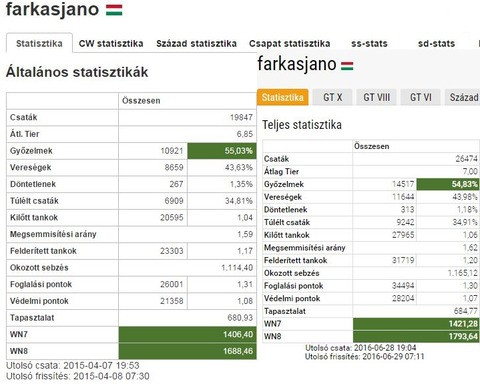Click the large farkasjano title at top left
This screenshot has width=480, height=384.
52,9
